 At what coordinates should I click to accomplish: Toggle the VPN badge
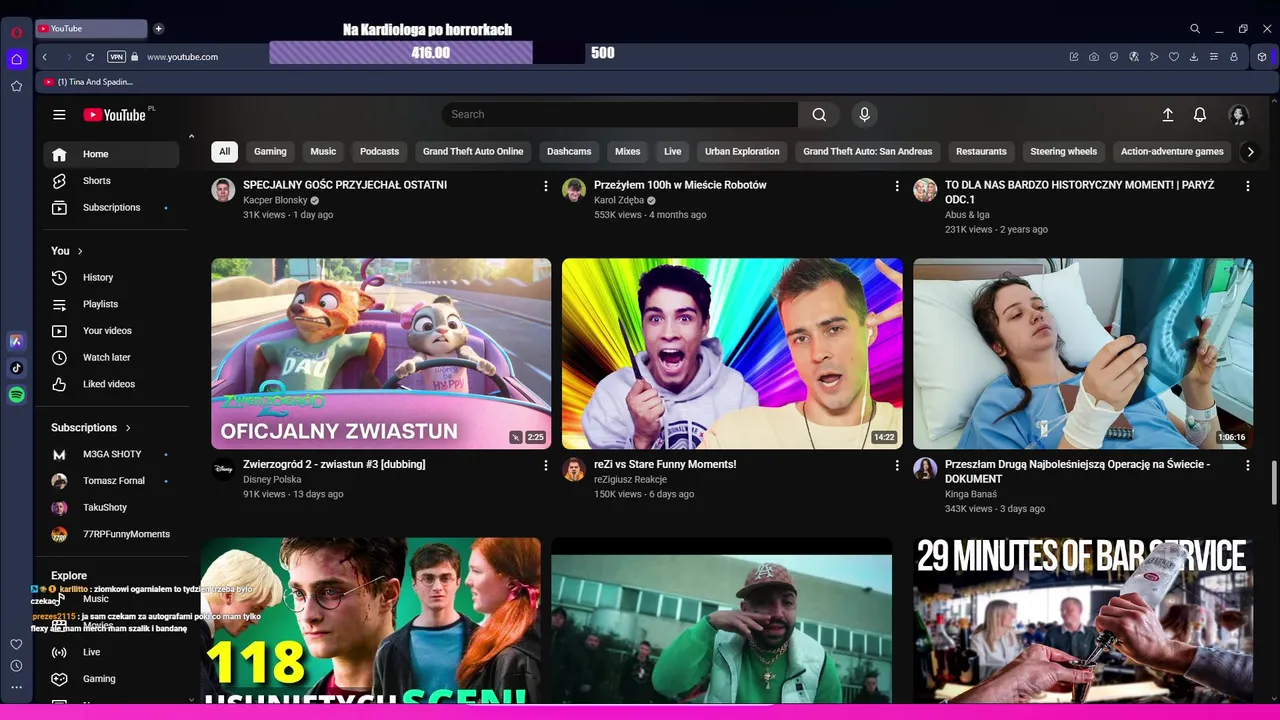pyautogui.click(x=116, y=57)
